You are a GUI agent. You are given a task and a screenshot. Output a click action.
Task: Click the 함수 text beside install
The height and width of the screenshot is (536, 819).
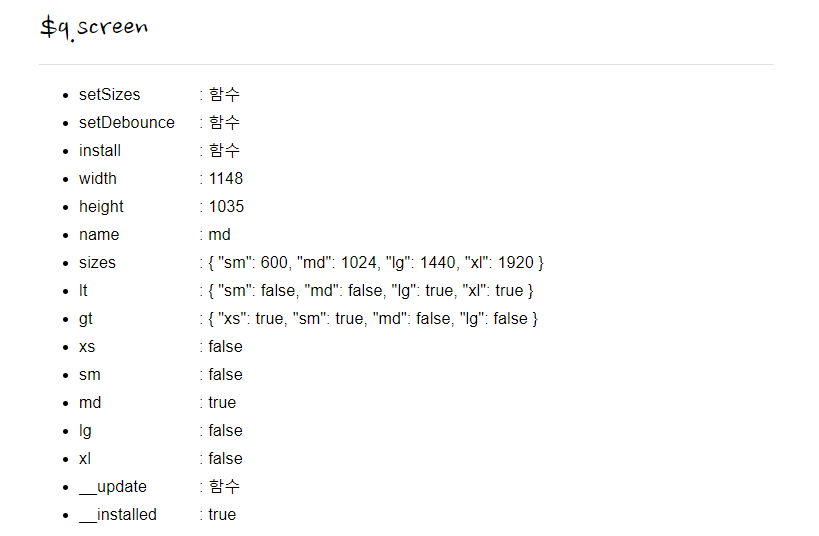click(225, 150)
